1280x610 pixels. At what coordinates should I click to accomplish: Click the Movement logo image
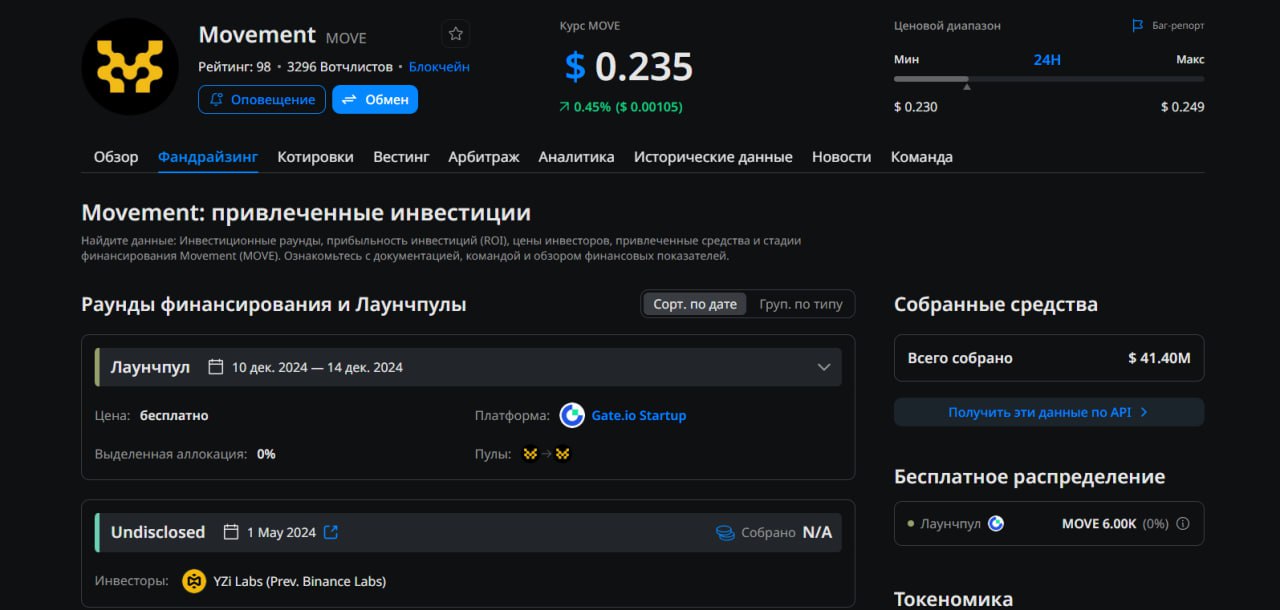pos(129,67)
